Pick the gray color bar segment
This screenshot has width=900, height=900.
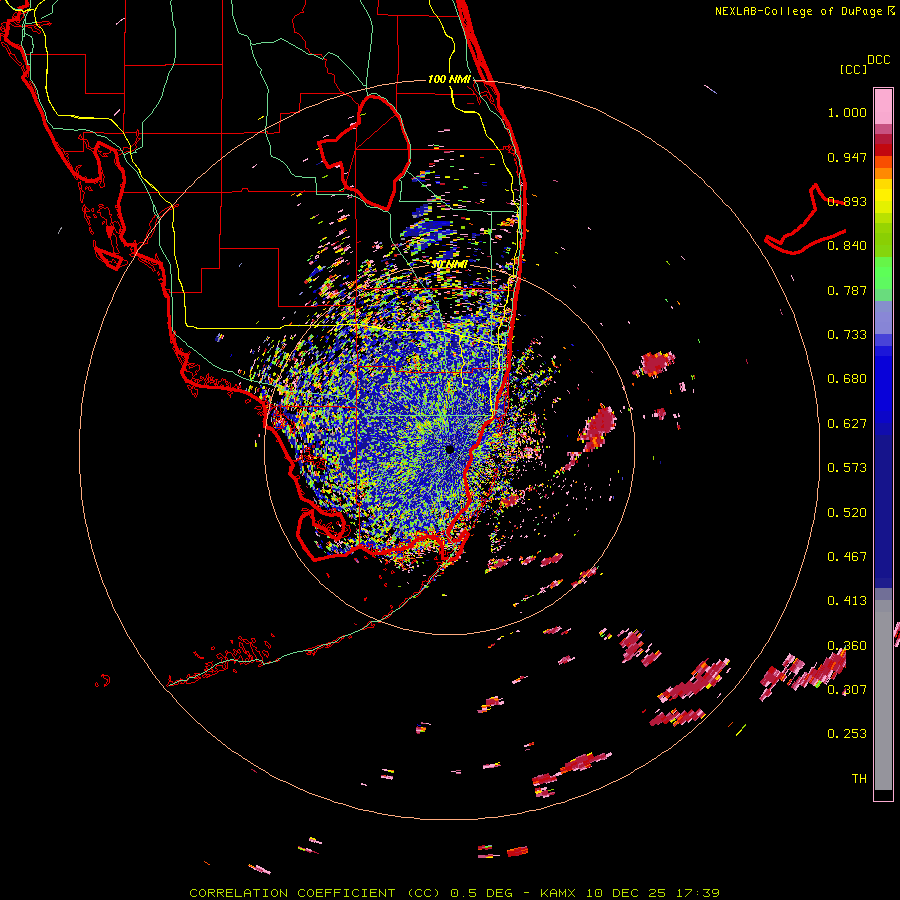(x=883, y=695)
